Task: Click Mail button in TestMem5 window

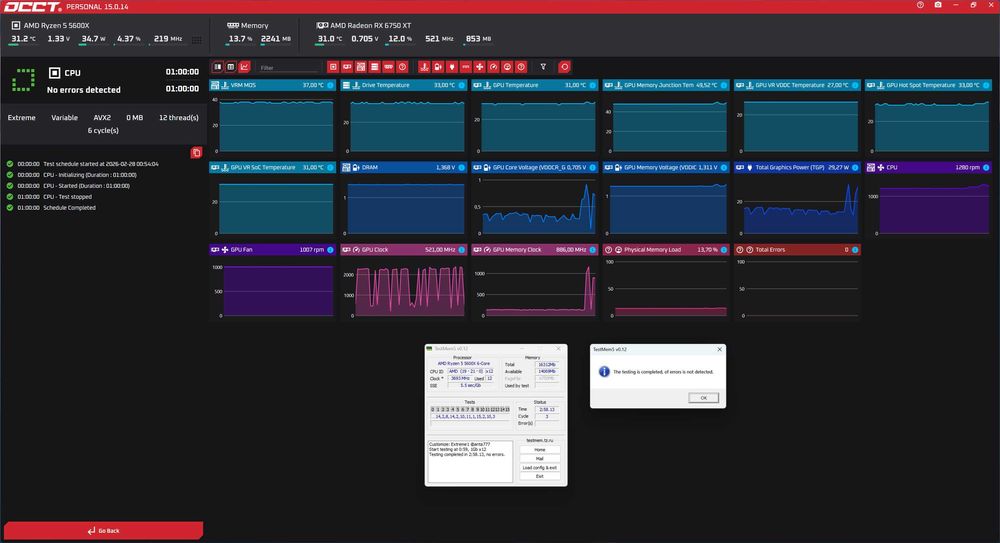Action: click(540, 459)
